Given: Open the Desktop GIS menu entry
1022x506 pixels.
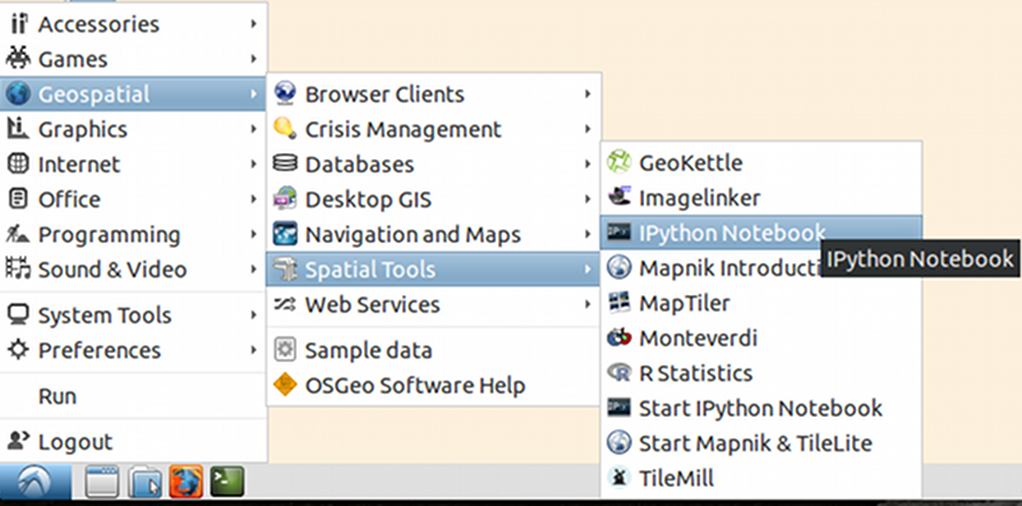Looking at the screenshot, I should [368, 199].
